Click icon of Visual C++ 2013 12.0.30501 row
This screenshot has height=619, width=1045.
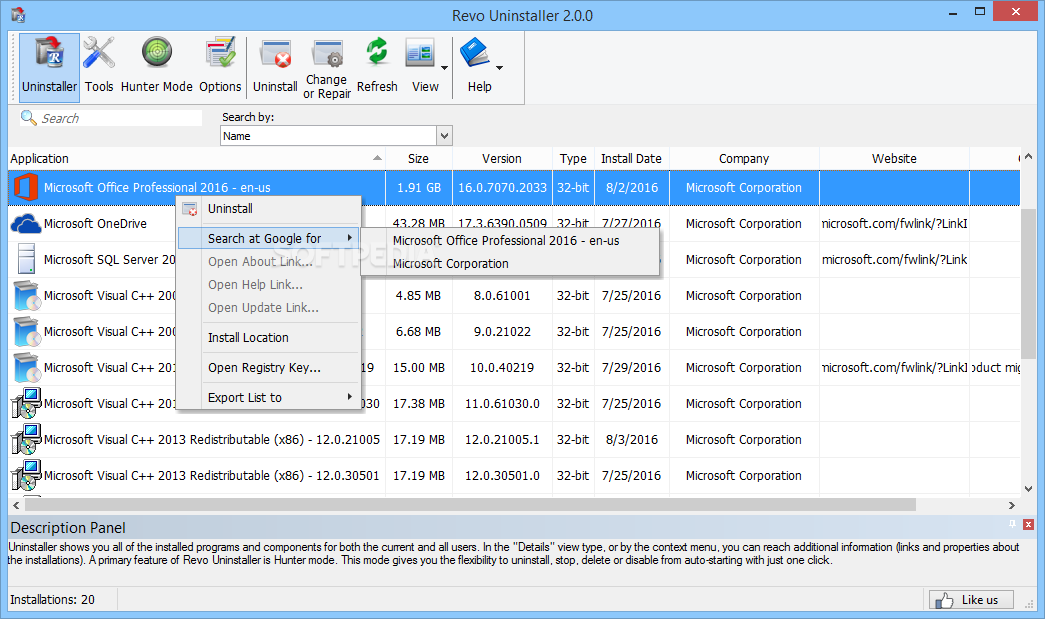point(27,475)
